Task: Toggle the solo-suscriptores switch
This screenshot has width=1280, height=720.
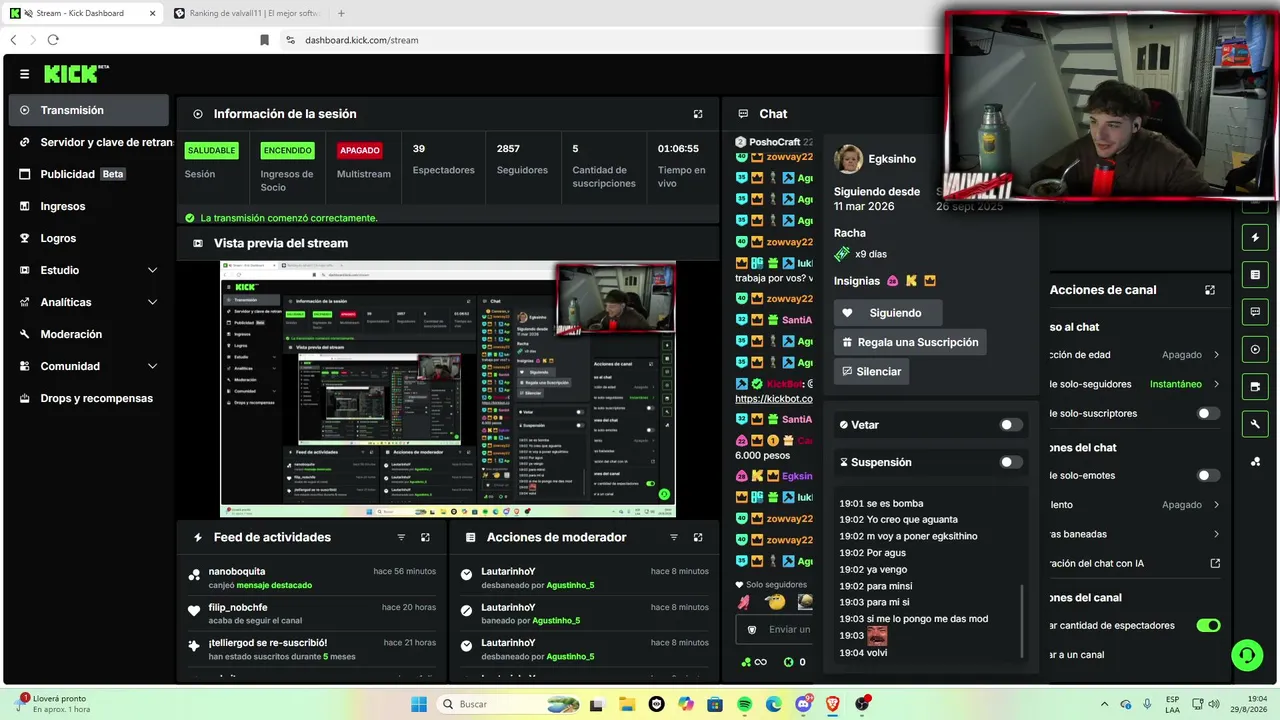Action: point(1208,413)
